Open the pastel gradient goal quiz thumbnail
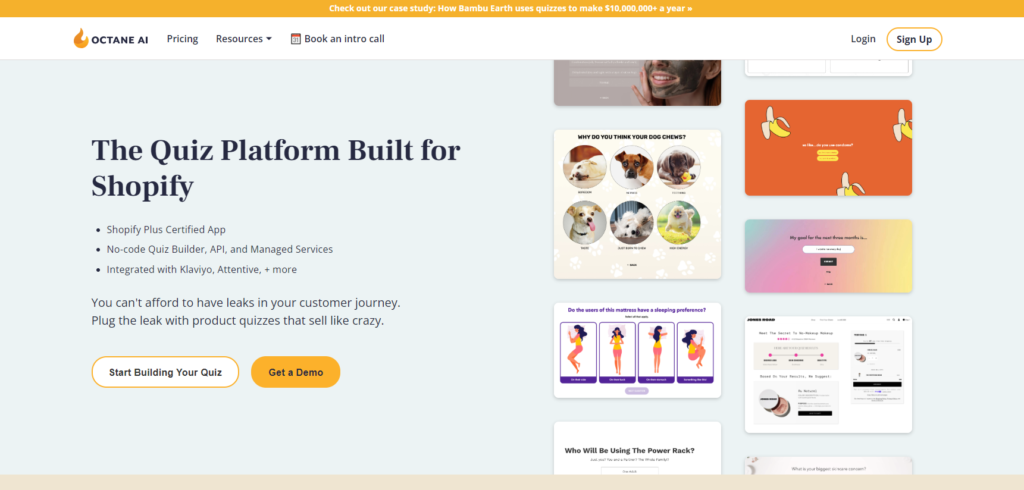The image size is (1024, 490). pos(828,255)
